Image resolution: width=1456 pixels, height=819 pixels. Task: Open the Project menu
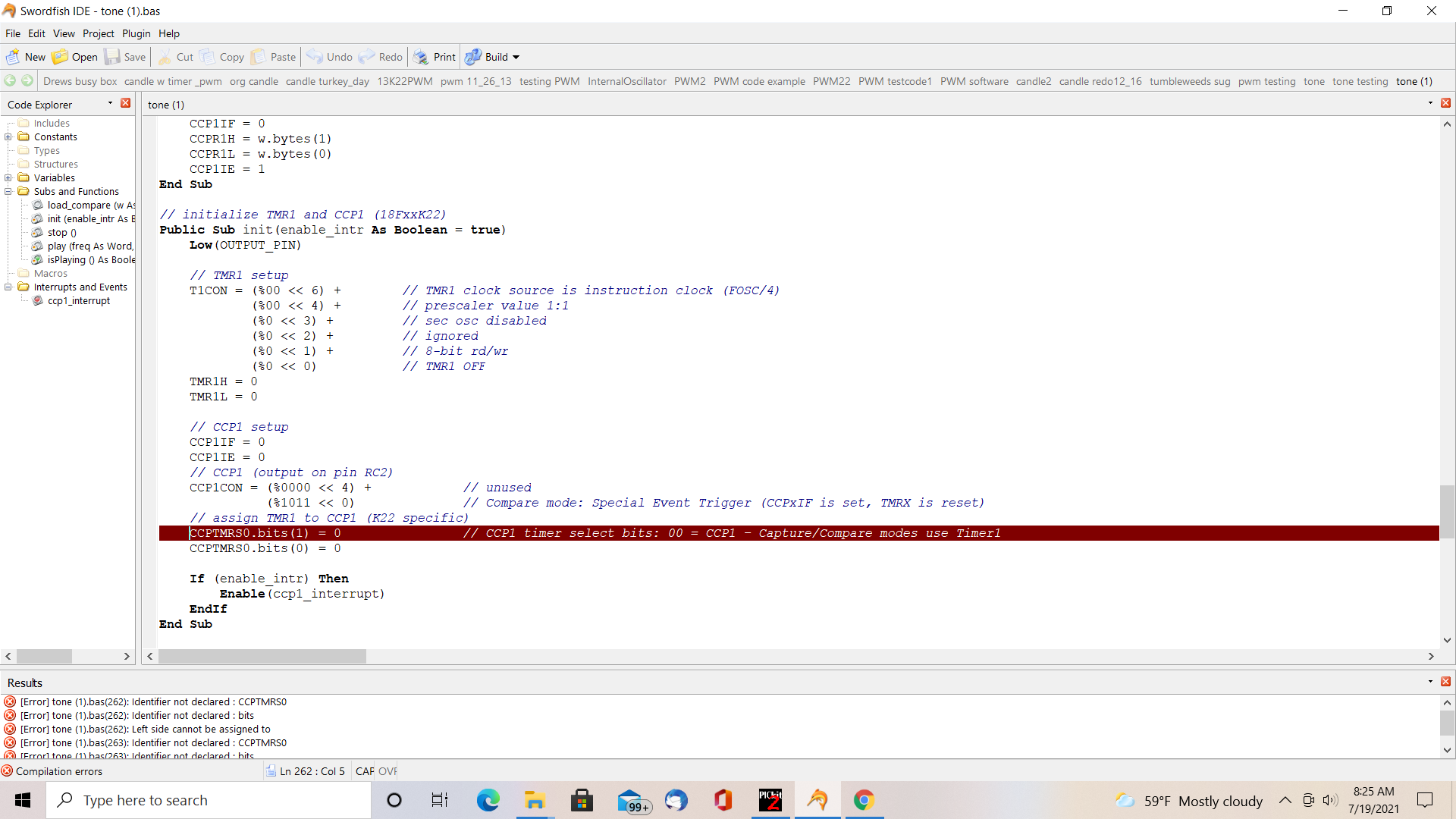(99, 33)
